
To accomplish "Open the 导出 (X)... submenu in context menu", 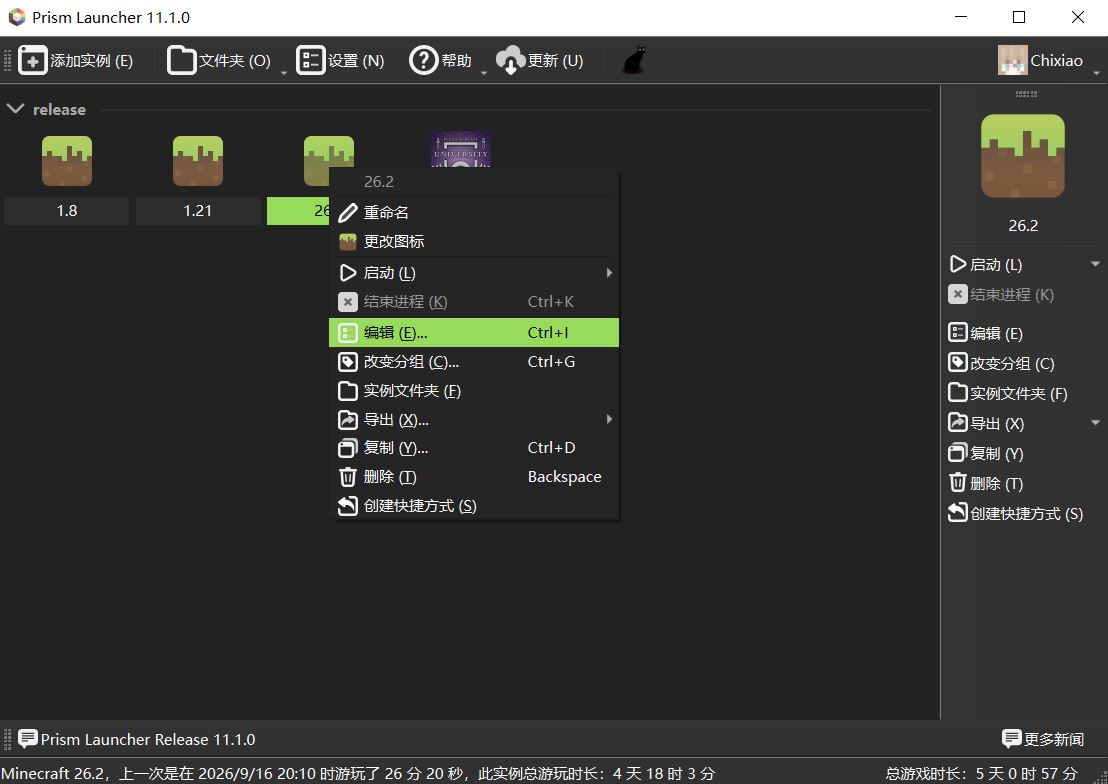I will click(x=474, y=420).
